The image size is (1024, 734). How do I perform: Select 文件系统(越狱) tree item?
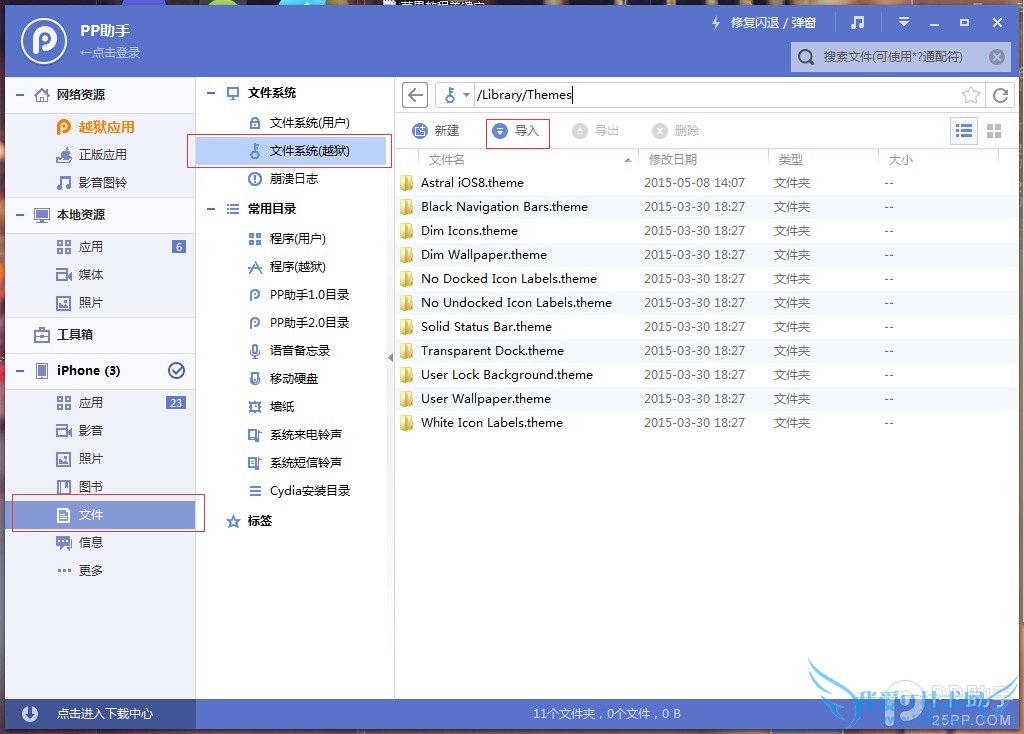(x=291, y=151)
